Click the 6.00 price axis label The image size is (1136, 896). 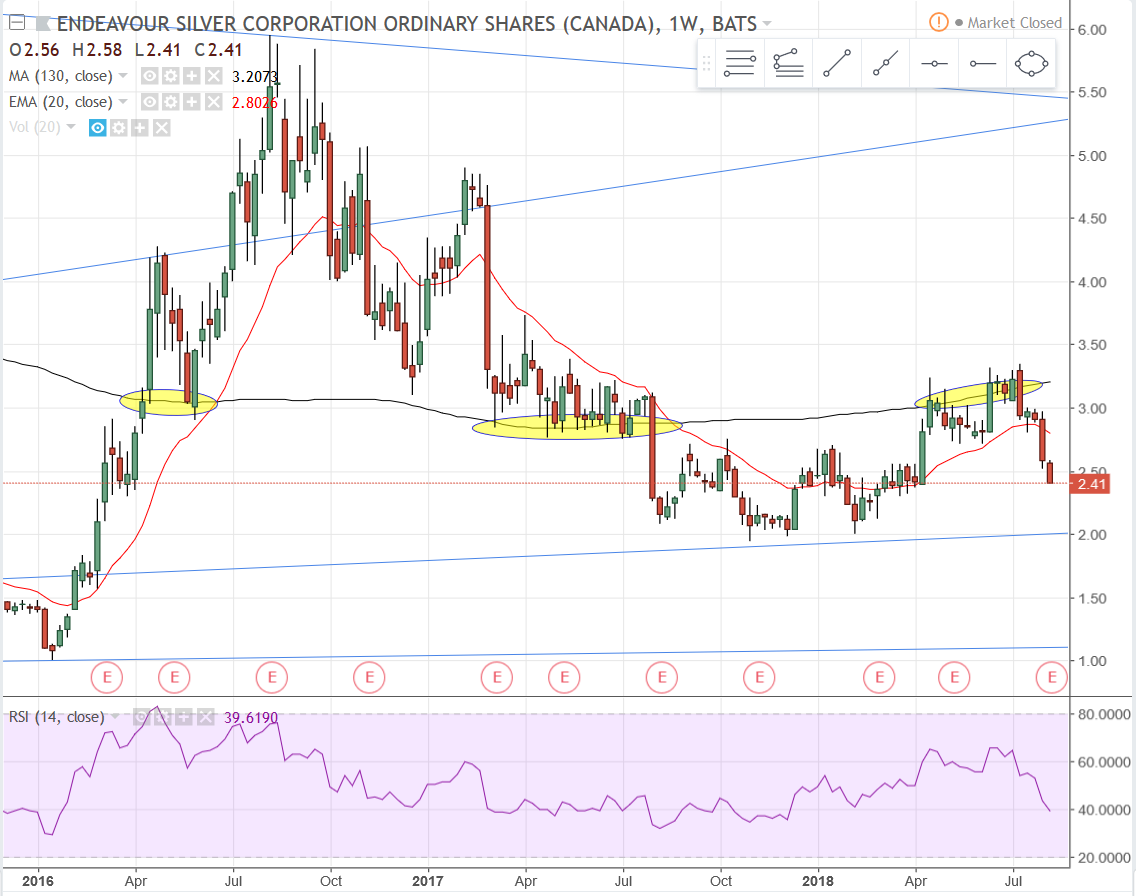pos(1092,30)
